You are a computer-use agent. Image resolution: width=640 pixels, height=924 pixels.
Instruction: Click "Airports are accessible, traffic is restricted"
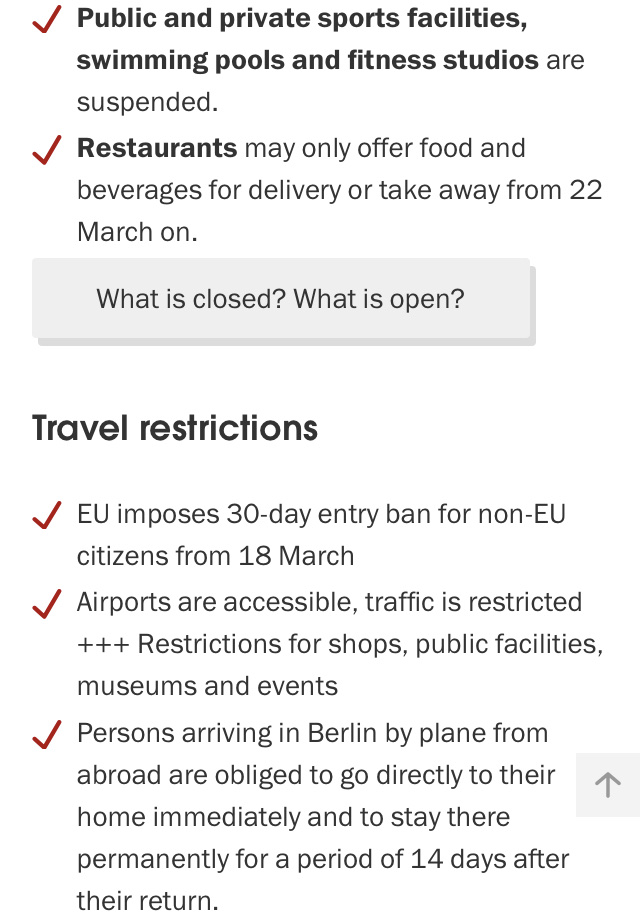[x=329, y=602]
